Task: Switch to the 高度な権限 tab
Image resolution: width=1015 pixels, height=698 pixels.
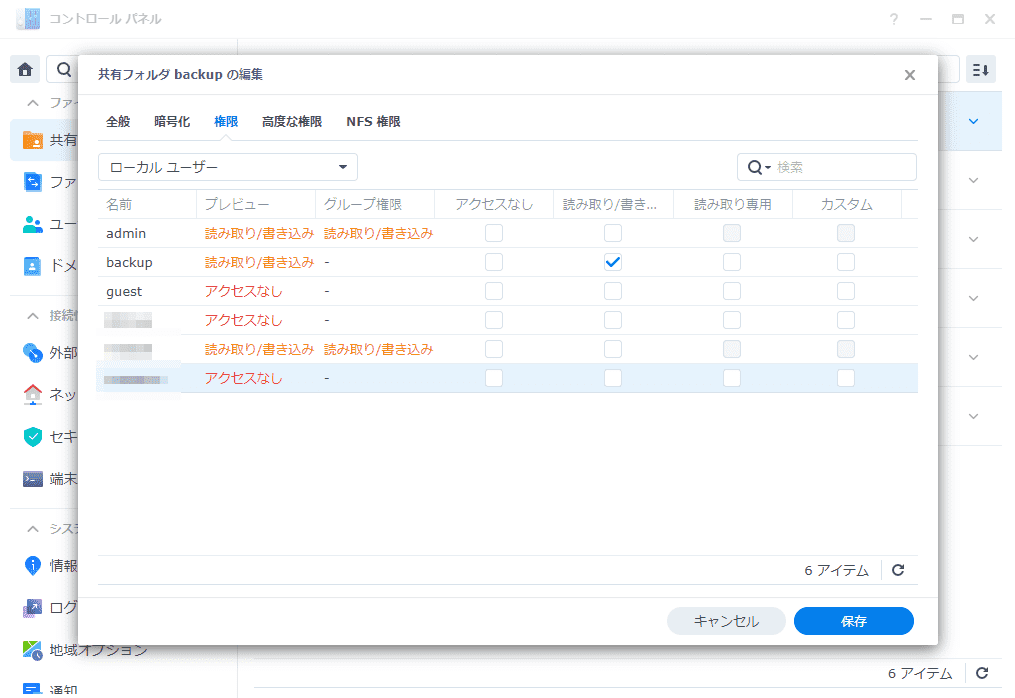Action: pos(292,122)
